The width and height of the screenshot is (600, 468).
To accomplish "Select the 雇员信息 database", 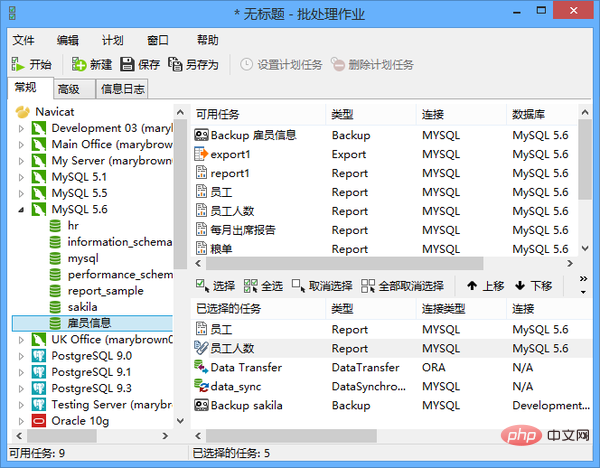I will point(93,323).
